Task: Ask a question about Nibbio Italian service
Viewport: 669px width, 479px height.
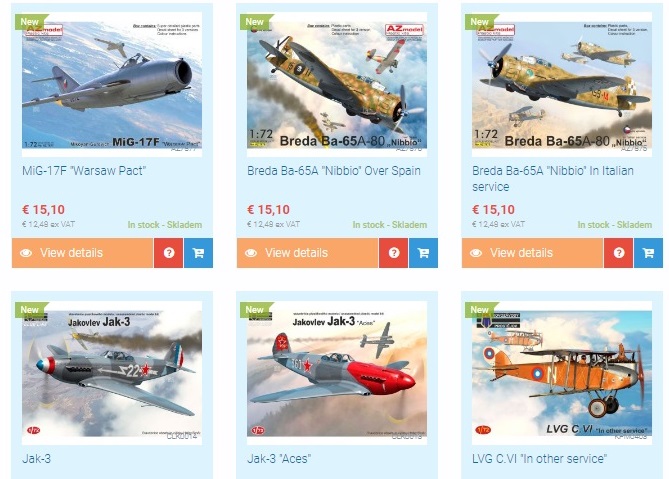Action: (619, 253)
